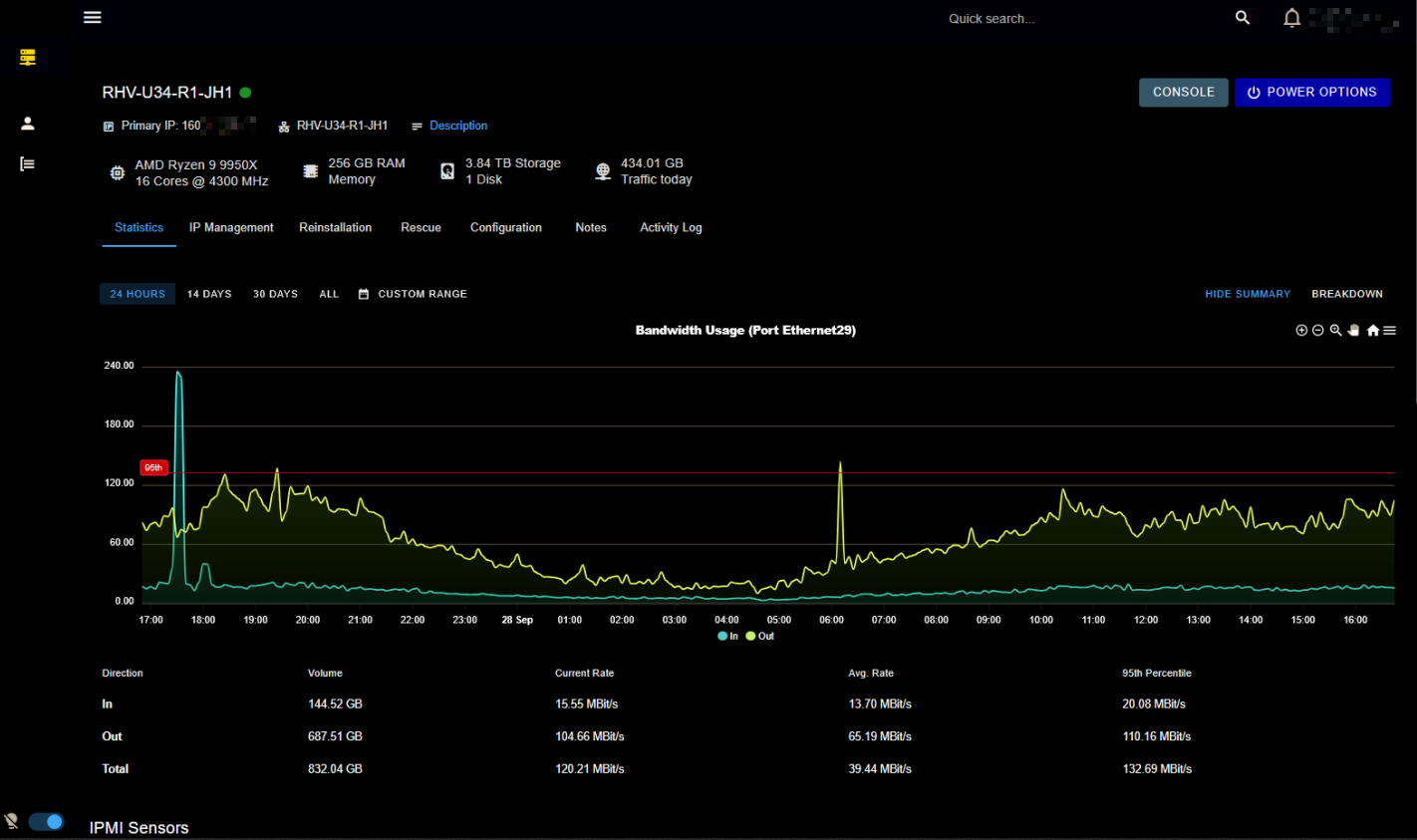Image resolution: width=1417 pixels, height=840 pixels.
Task: Switch to the IP Management tab
Action: point(231,227)
